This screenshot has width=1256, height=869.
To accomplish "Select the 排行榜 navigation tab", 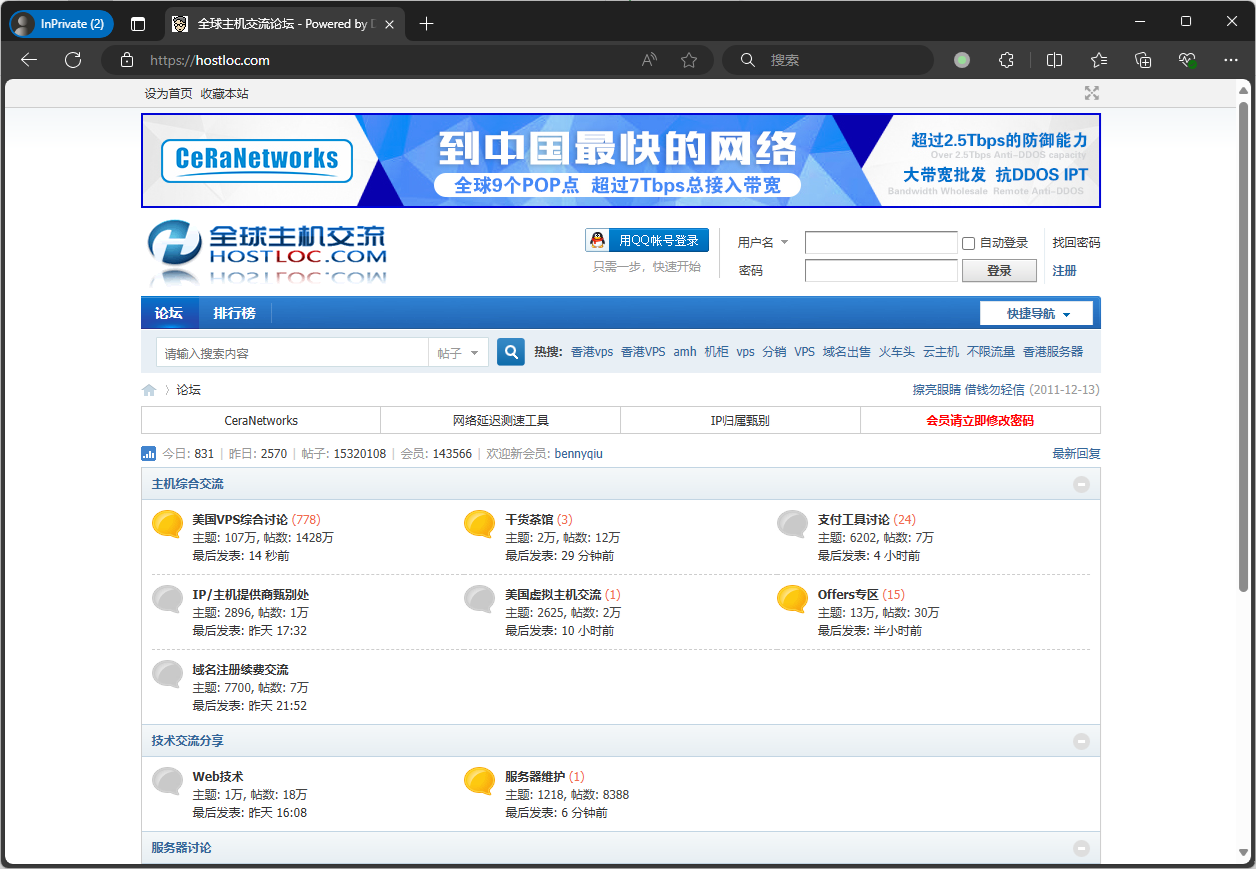I will point(234,313).
